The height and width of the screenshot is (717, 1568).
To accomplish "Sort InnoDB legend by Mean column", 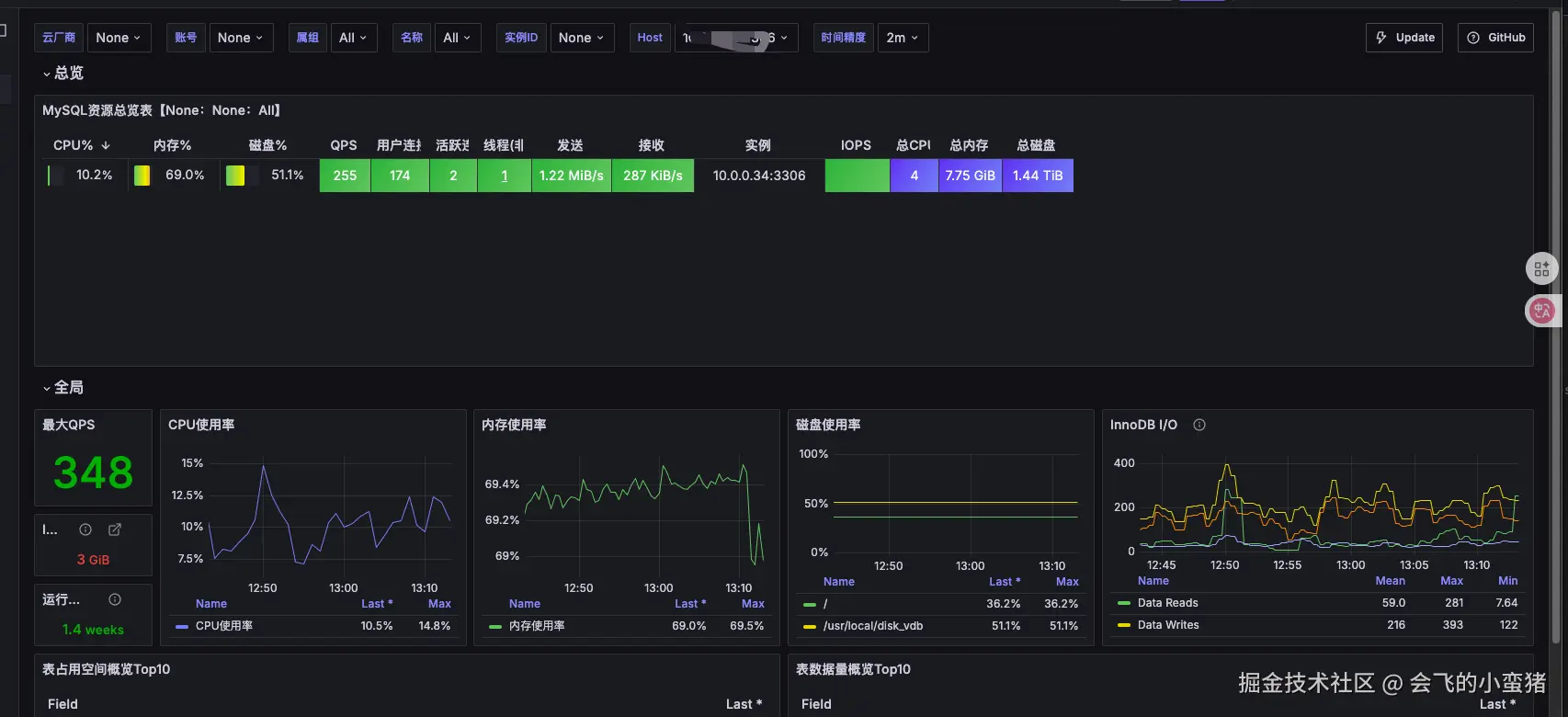I will [1390, 581].
